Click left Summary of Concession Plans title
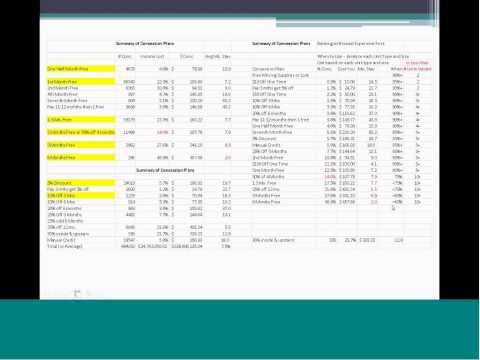The width and height of the screenshot is (480, 360). pyautogui.click(x=145, y=43)
